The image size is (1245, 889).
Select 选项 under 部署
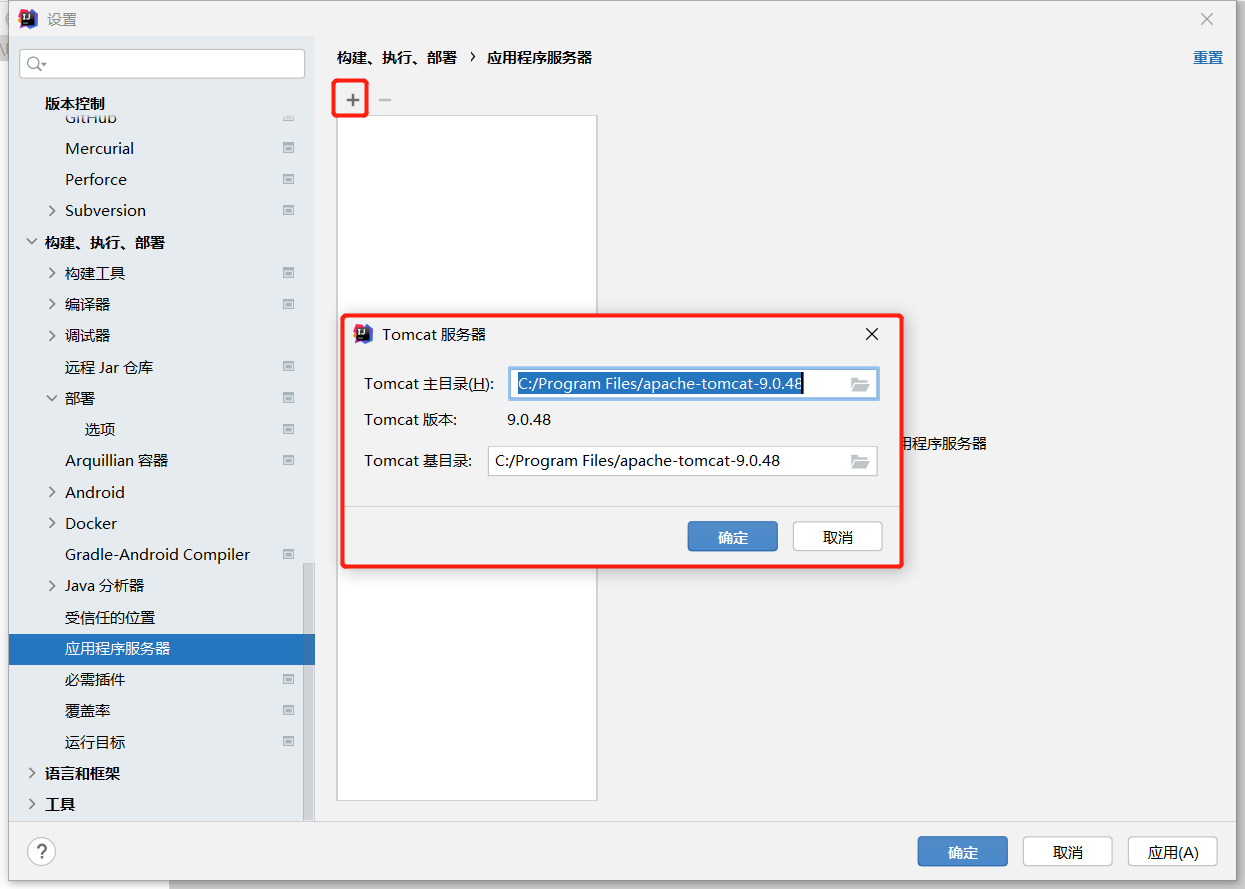point(100,429)
